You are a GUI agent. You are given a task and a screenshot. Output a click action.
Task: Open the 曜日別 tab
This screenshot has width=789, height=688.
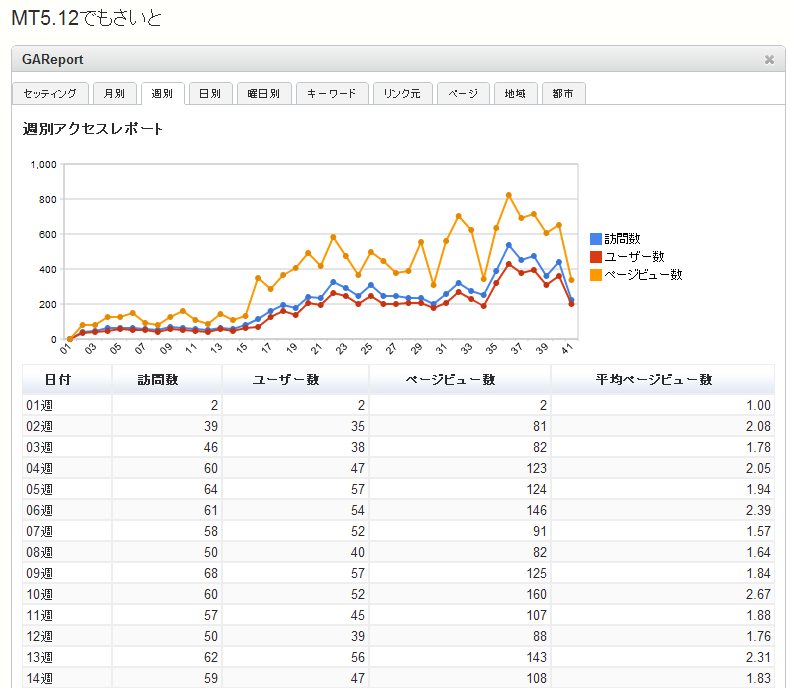[x=265, y=94]
